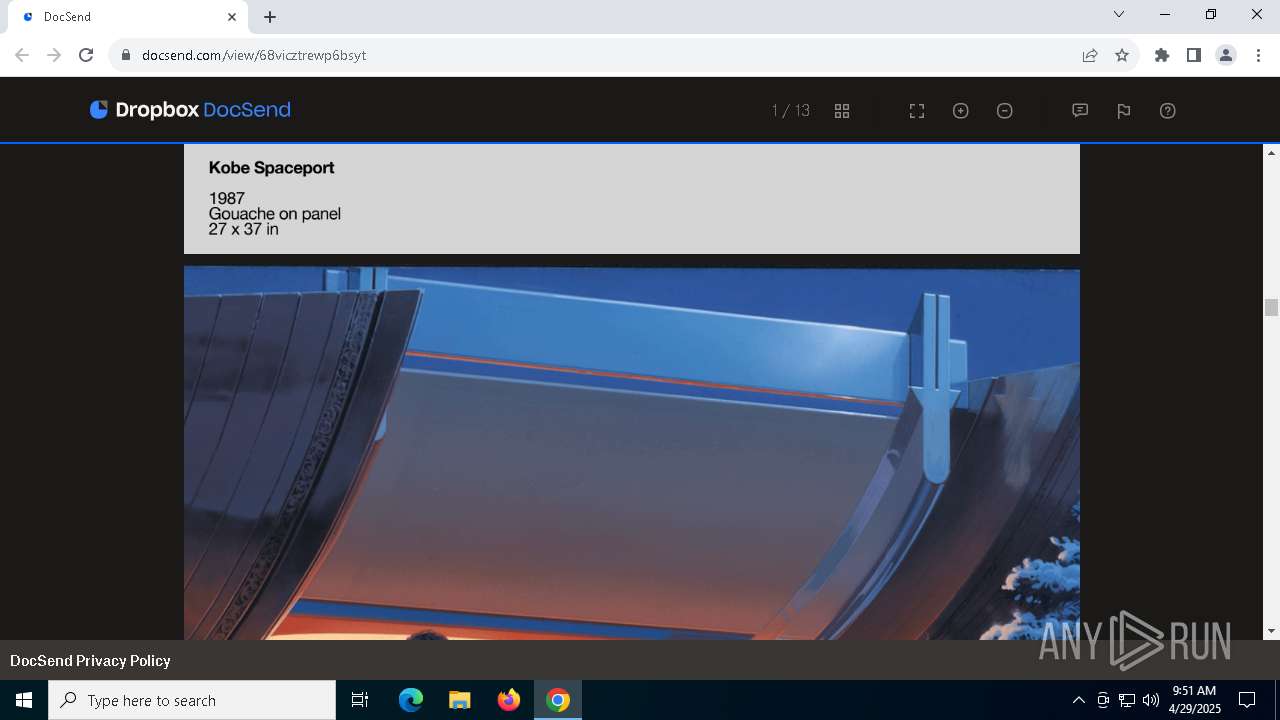This screenshot has width=1280, height=720.
Task: Click Chrome icon on taskbar
Action: (x=558, y=700)
